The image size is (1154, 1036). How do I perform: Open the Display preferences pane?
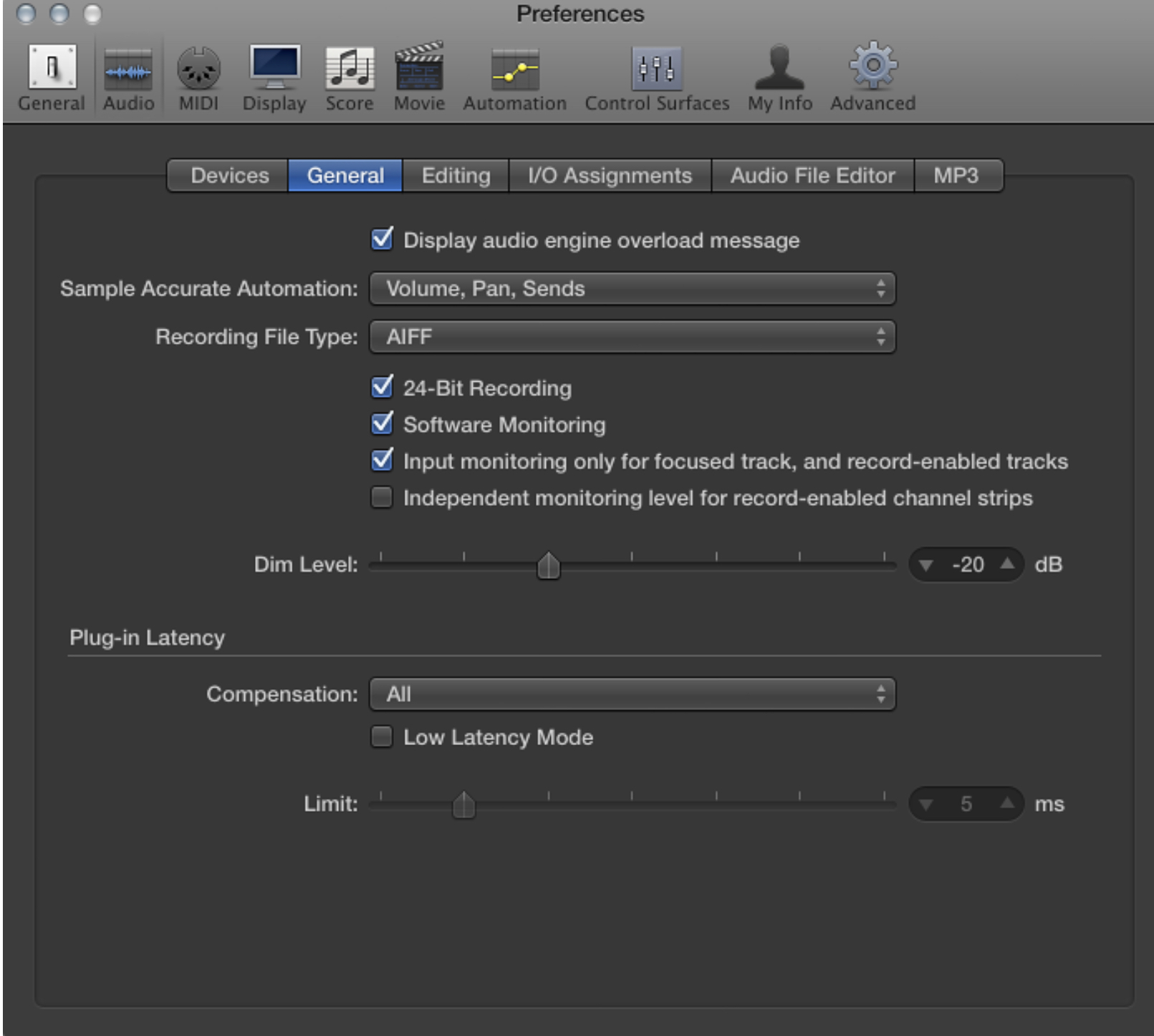[274, 77]
